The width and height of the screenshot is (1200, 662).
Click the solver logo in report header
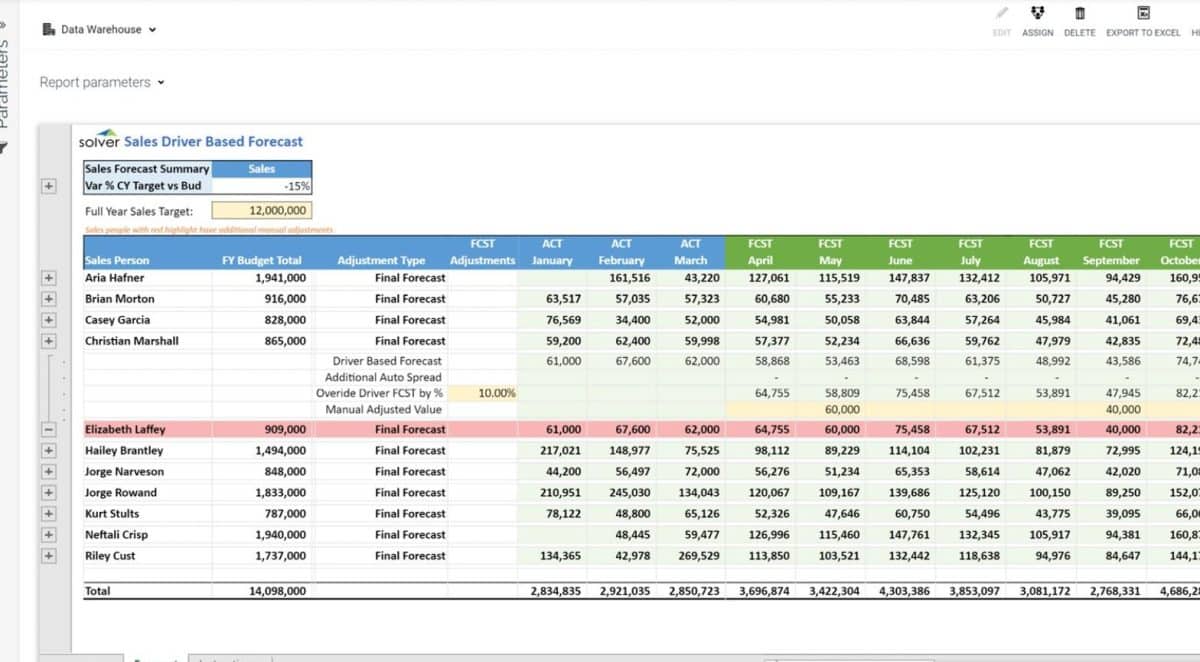pyautogui.click(x=99, y=141)
